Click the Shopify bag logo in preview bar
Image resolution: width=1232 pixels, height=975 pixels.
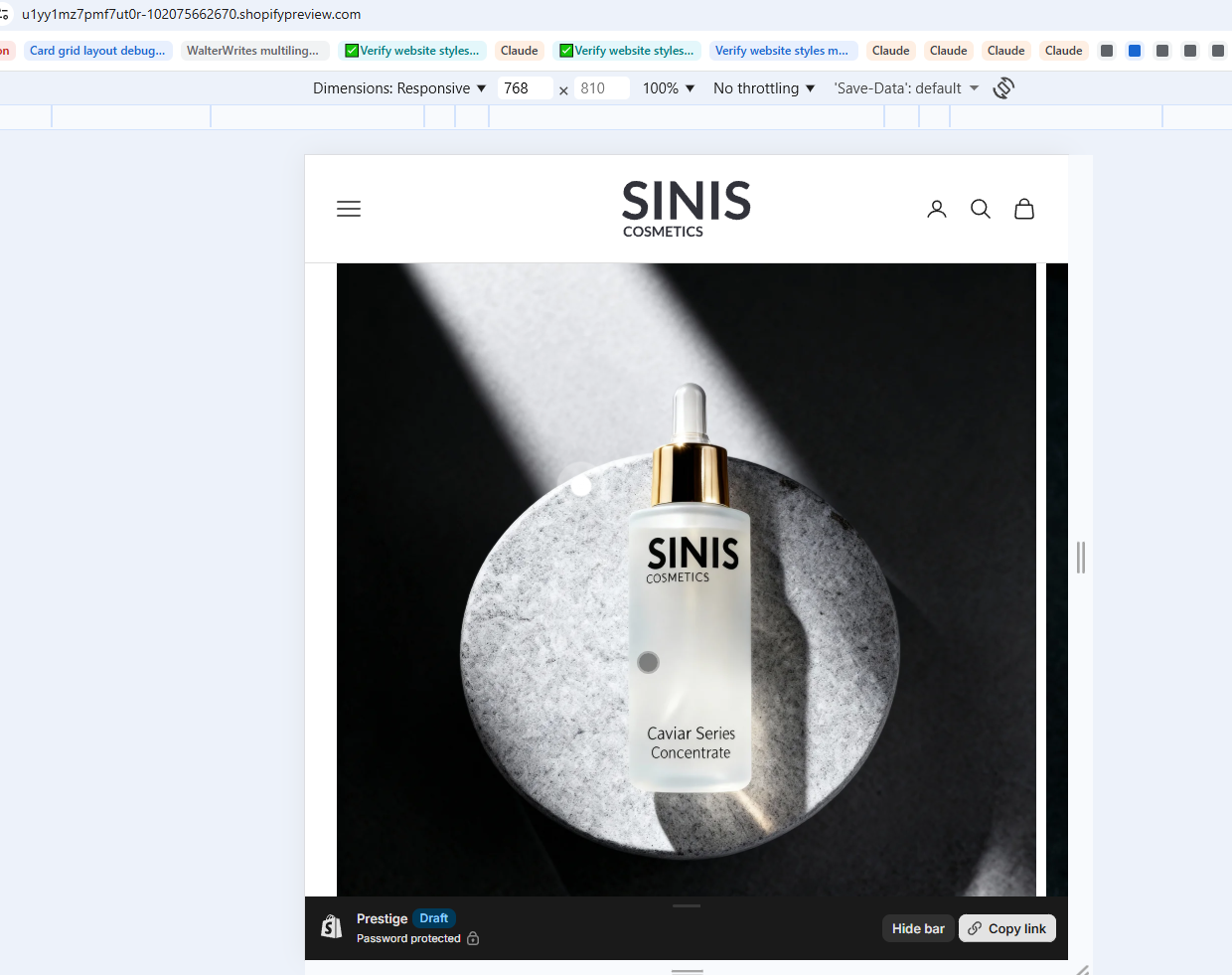pos(332,928)
